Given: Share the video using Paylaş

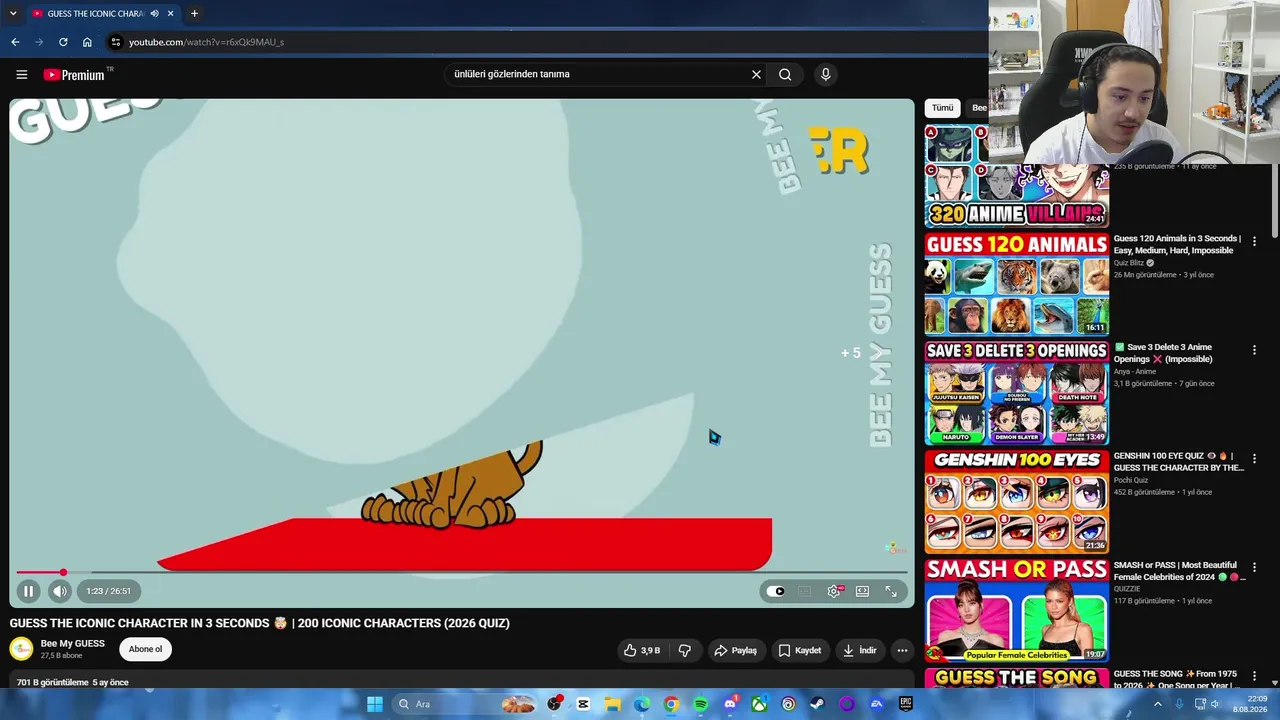Looking at the screenshot, I should pyautogui.click(x=735, y=650).
